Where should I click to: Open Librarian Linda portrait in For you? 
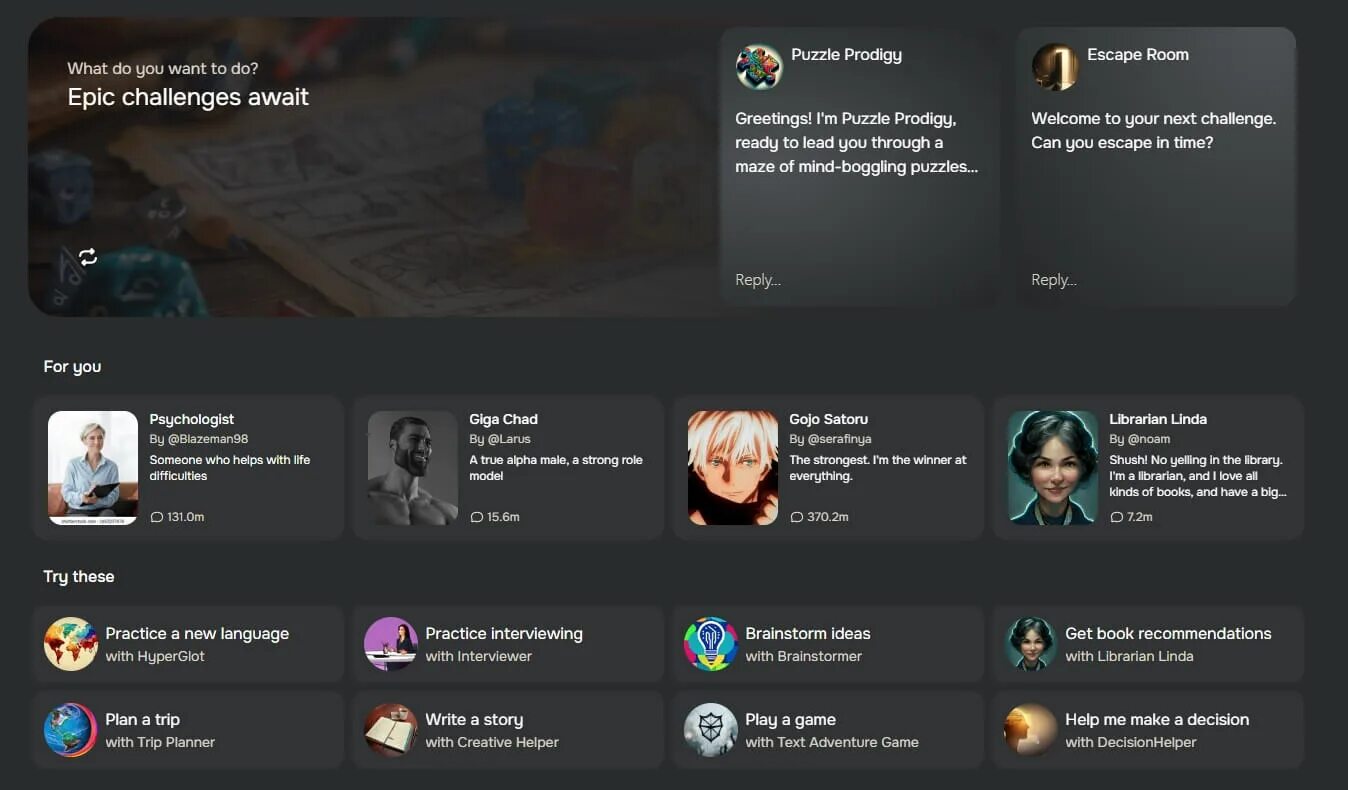1053,468
